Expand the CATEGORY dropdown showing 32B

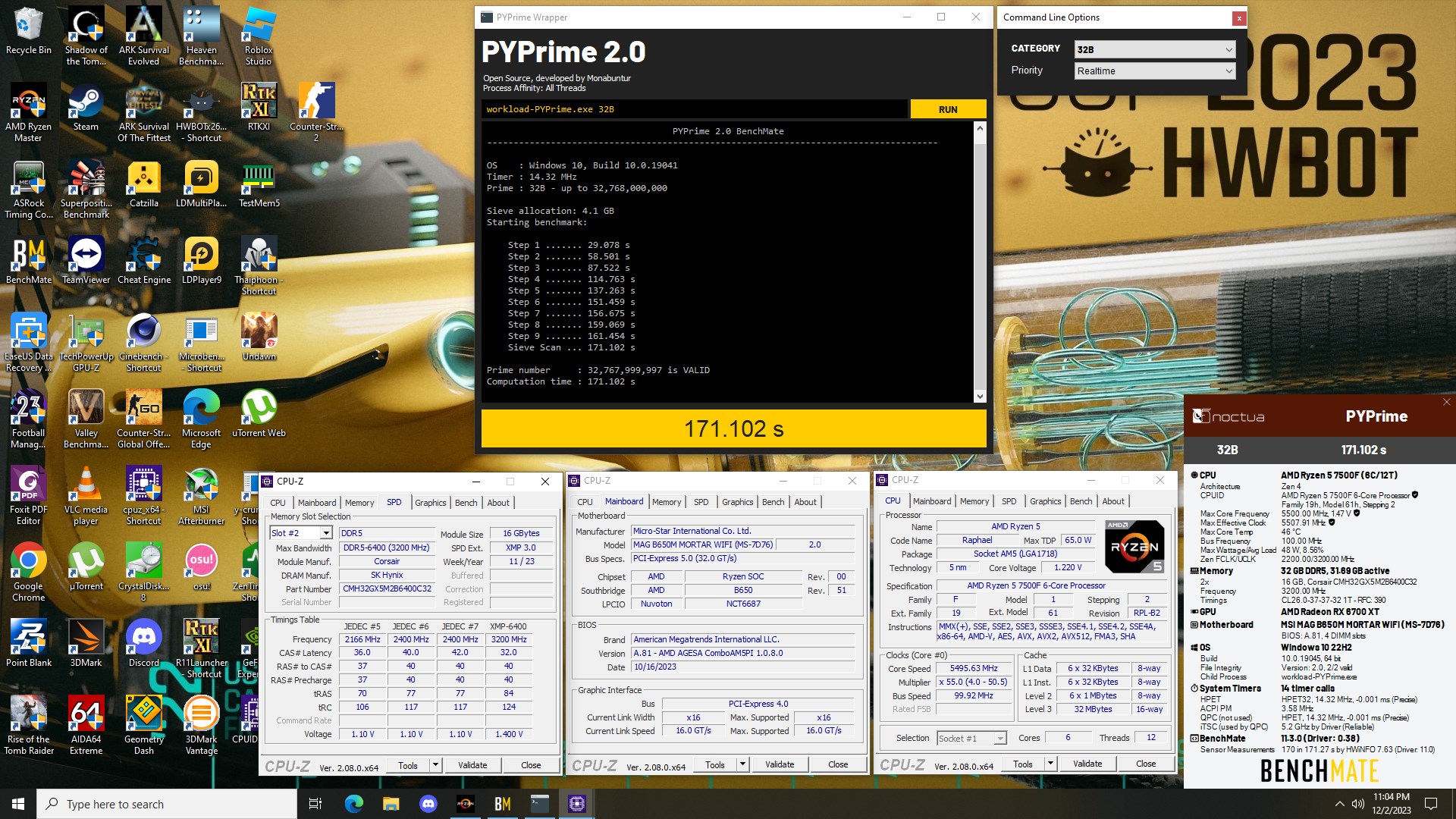click(1155, 49)
